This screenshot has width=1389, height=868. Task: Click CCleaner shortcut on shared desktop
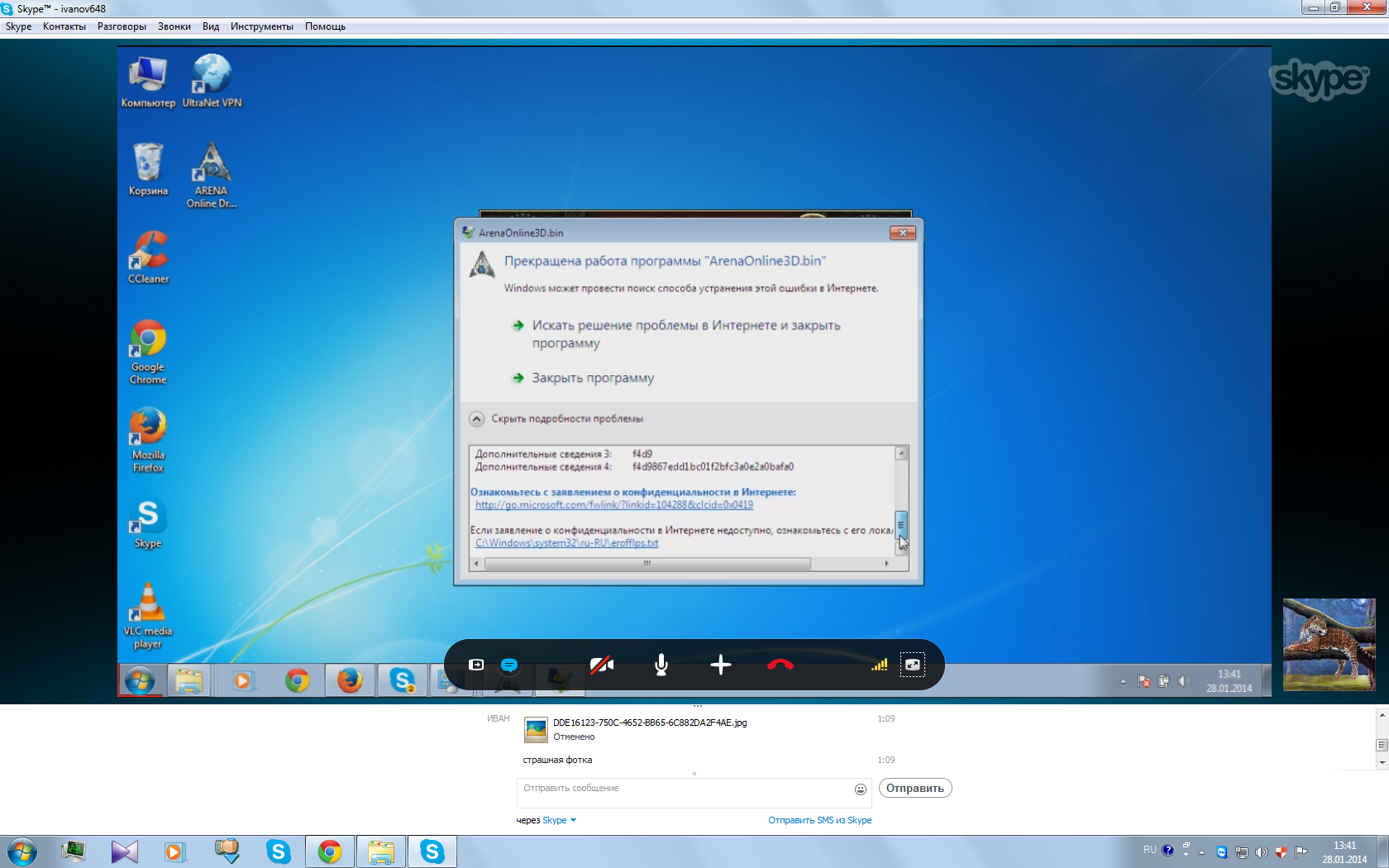(148, 258)
